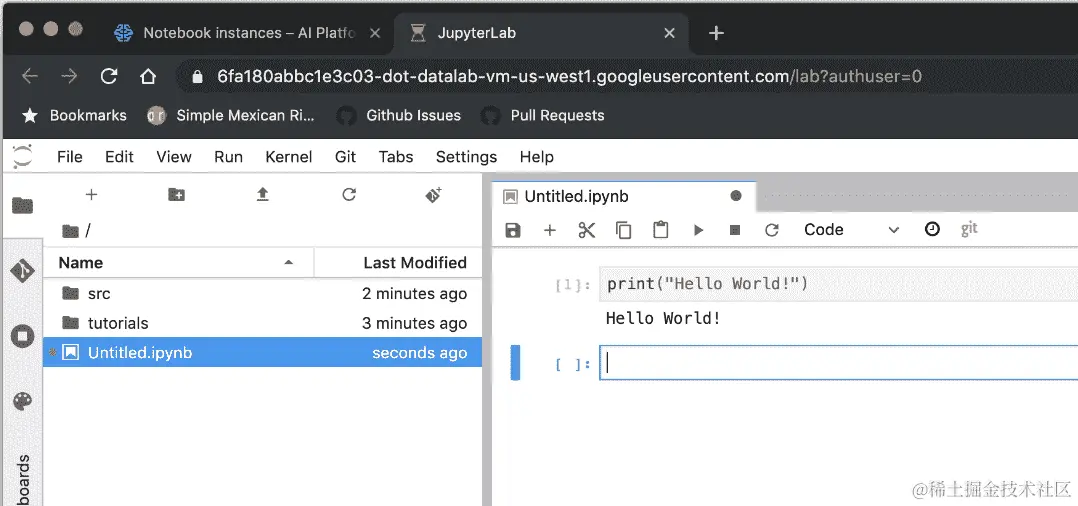Viewport: 1078px width, 506px height.
Task: Open the Git menu
Action: pos(345,157)
